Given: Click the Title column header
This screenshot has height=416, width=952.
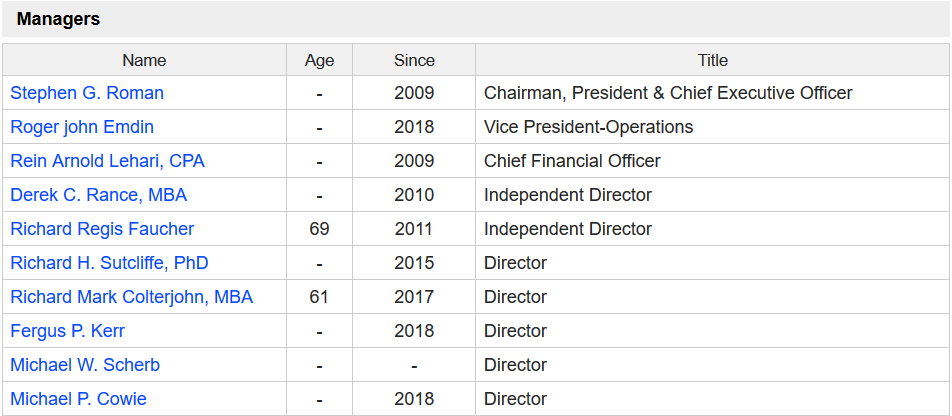Looking at the screenshot, I should pos(712,60).
